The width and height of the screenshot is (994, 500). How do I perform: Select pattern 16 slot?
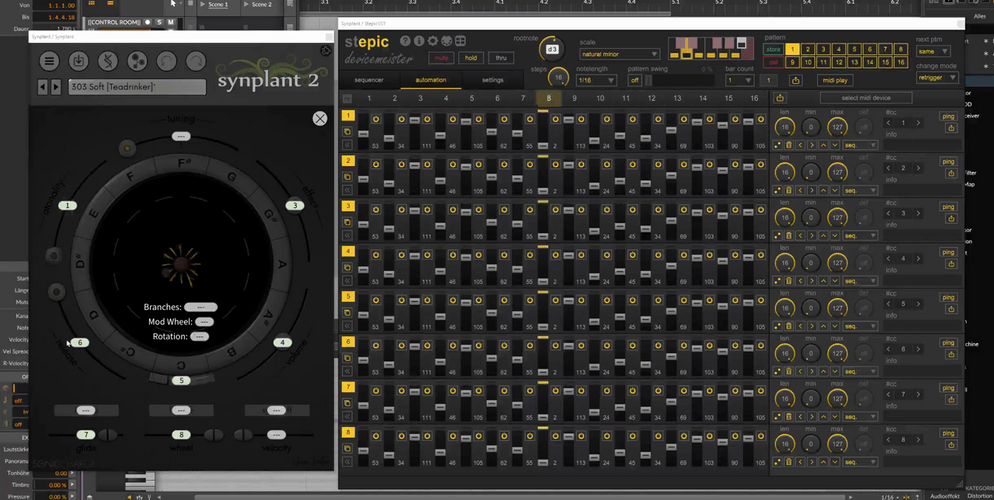(900, 62)
